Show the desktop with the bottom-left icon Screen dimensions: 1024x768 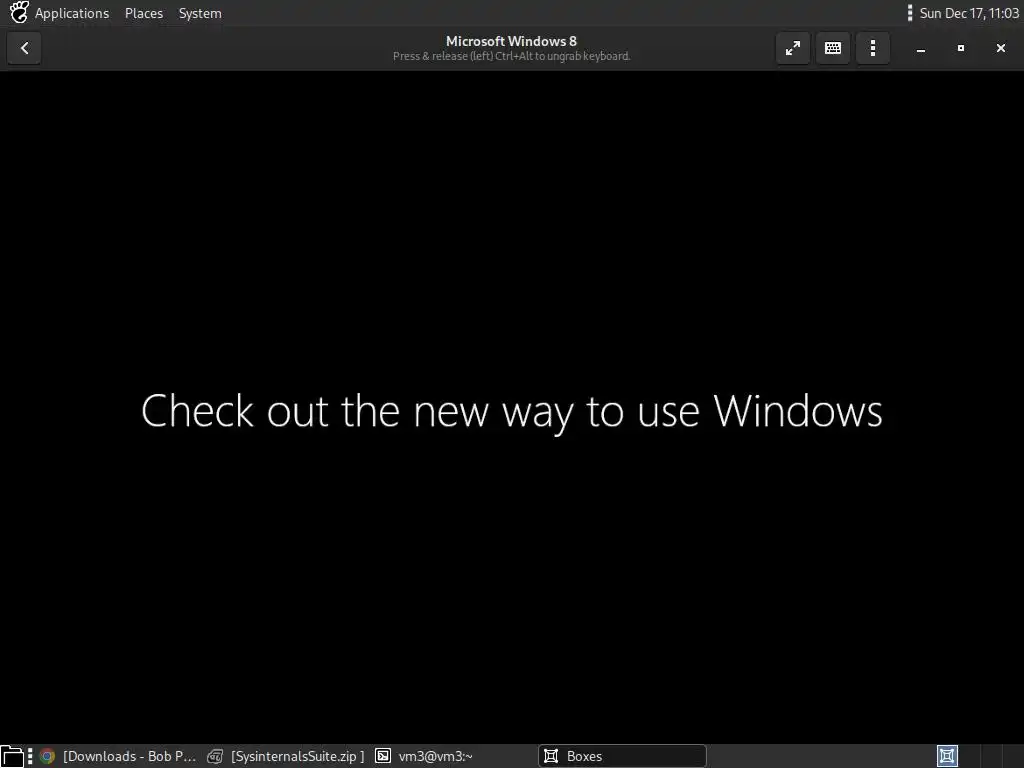pyautogui.click(x=12, y=756)
